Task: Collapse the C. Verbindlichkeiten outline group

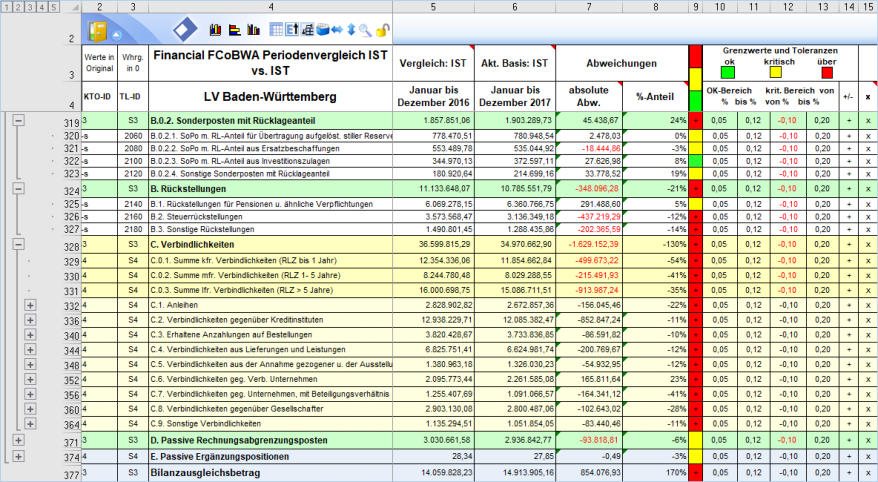Action: click(x=17, y=246)
